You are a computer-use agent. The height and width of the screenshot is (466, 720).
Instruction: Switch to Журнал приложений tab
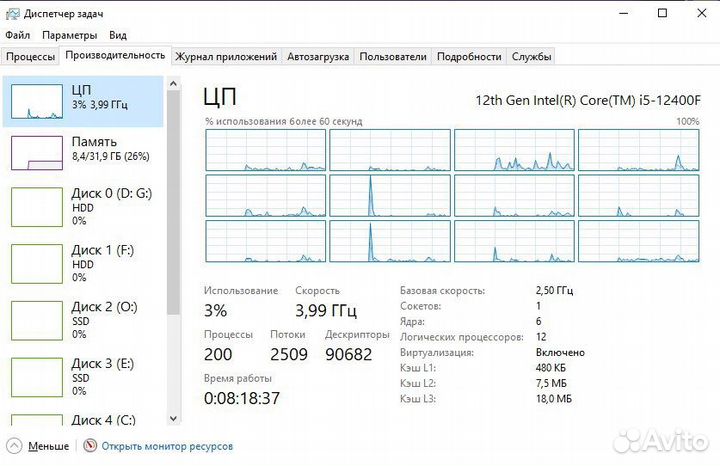[226, 56]
